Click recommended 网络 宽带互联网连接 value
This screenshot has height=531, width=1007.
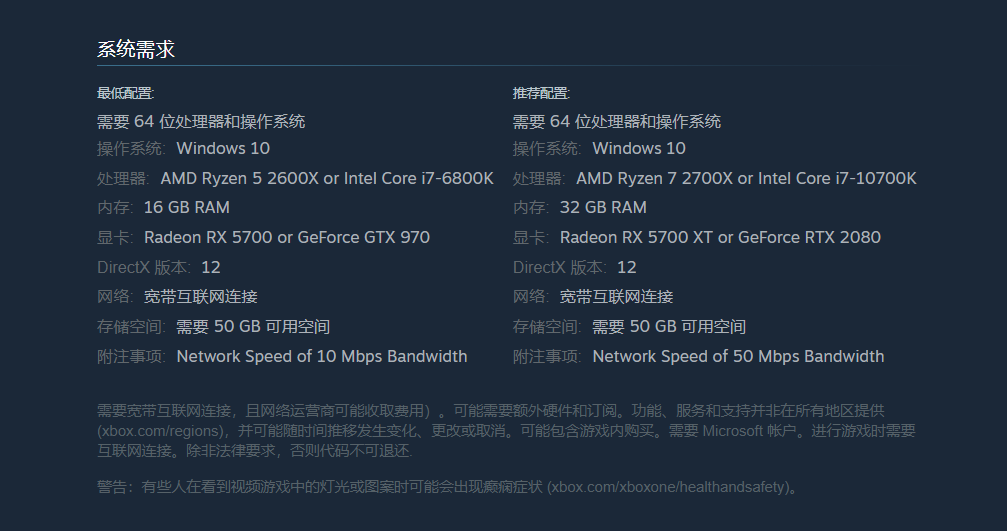tap(617, 297)
